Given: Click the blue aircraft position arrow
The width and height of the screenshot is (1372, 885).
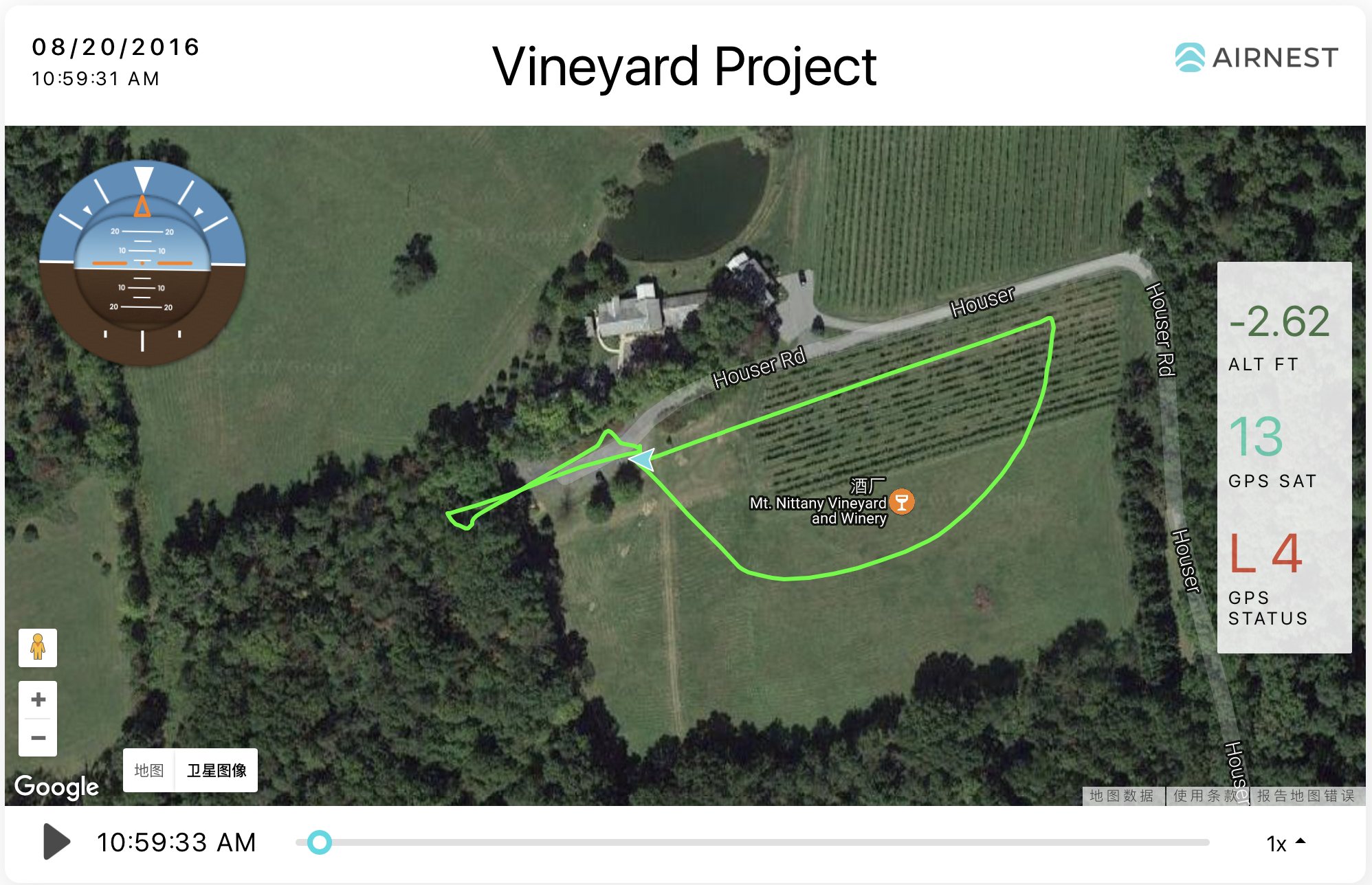Looking at the screenshot, I should coord(643,459).
